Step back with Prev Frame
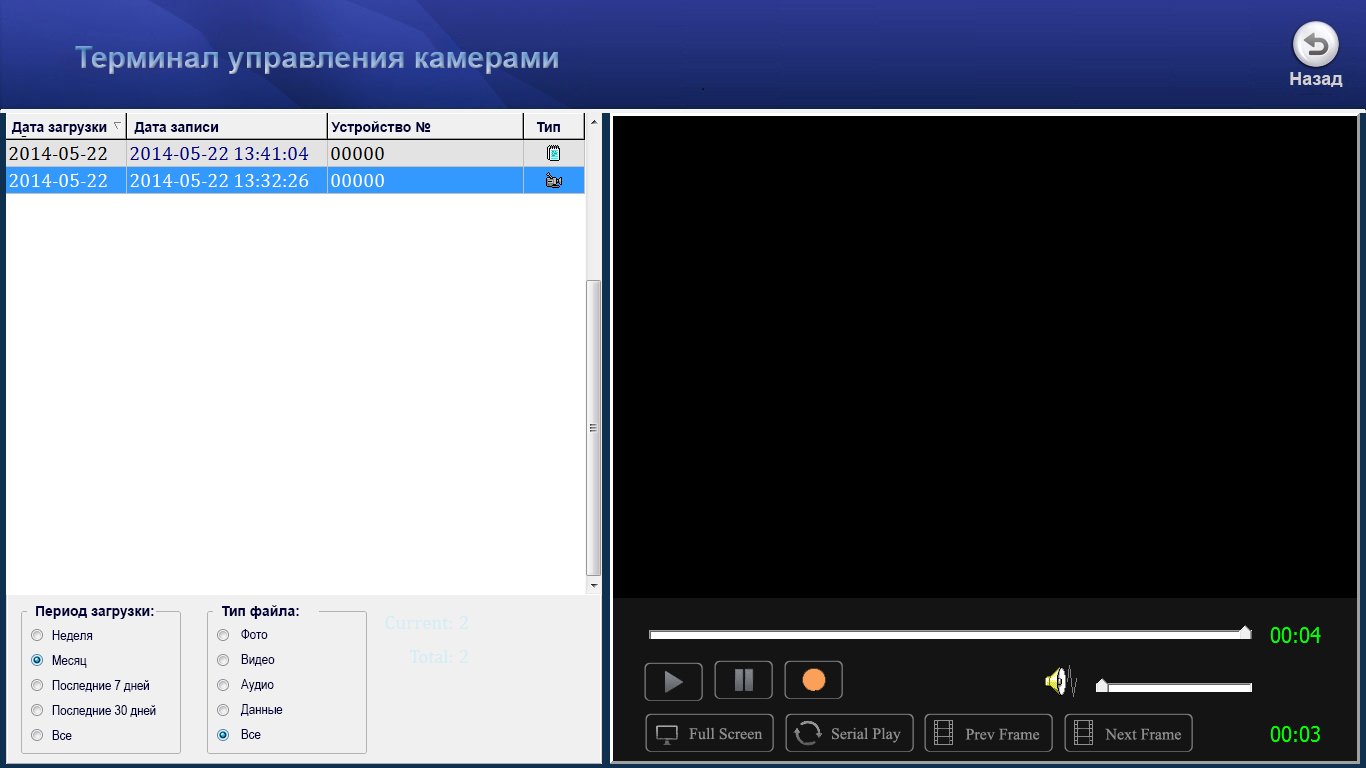Screen dimensions: 1366x768 [x=988, y=734]
